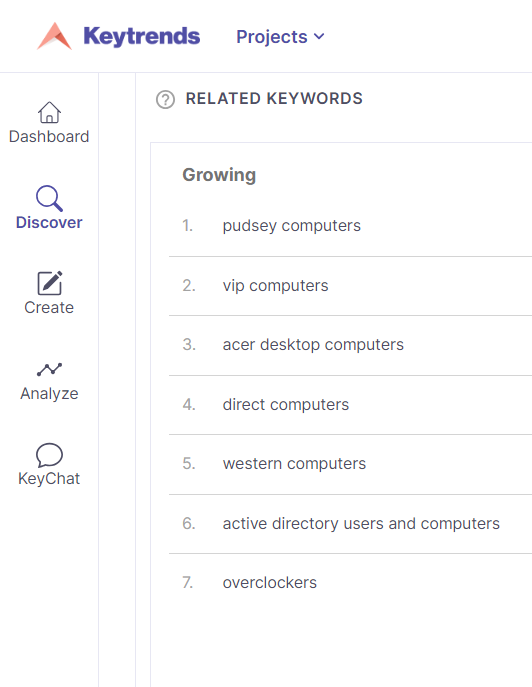Viewport: 532px width, 687px height.
Task: Select the overclockers keyword
Action: (x=270, y=583)
